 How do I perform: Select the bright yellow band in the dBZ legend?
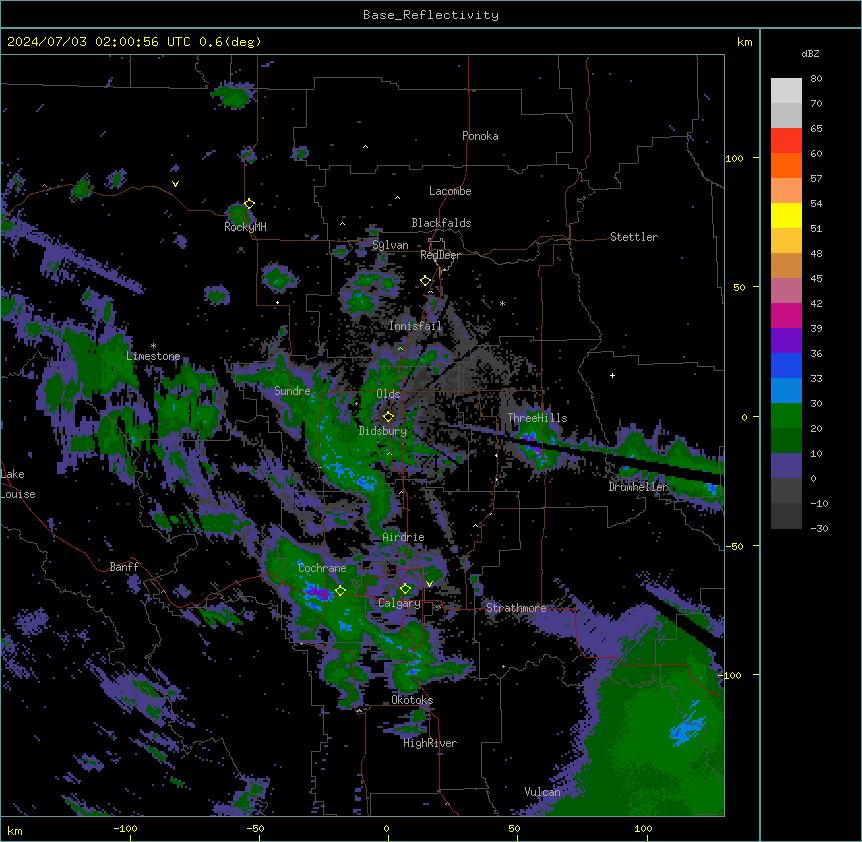click(786, 215)
